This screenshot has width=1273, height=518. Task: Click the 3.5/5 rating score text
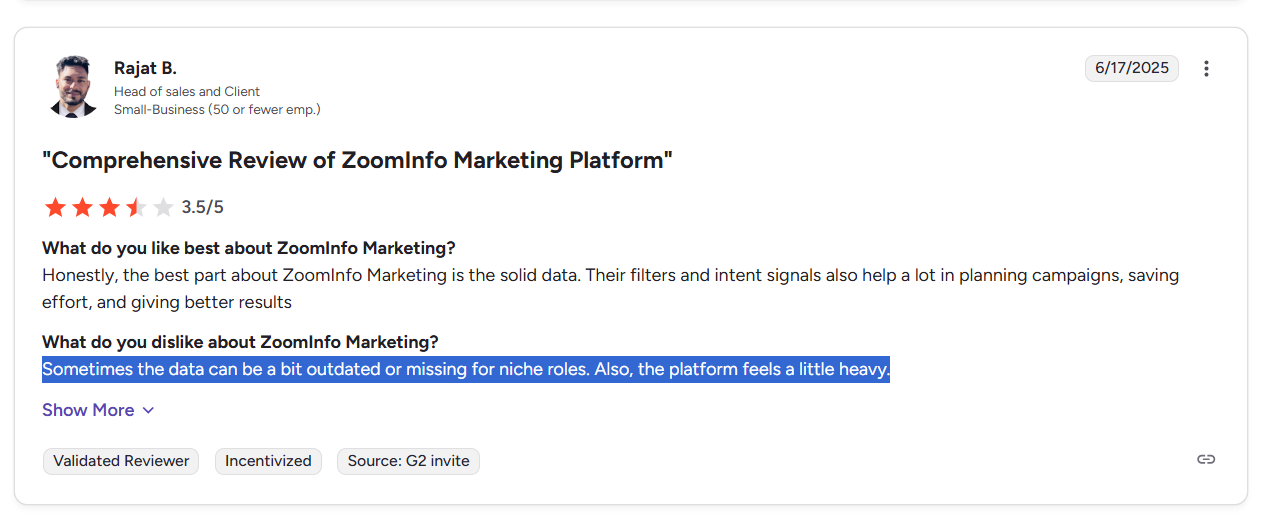coord(203,207)
